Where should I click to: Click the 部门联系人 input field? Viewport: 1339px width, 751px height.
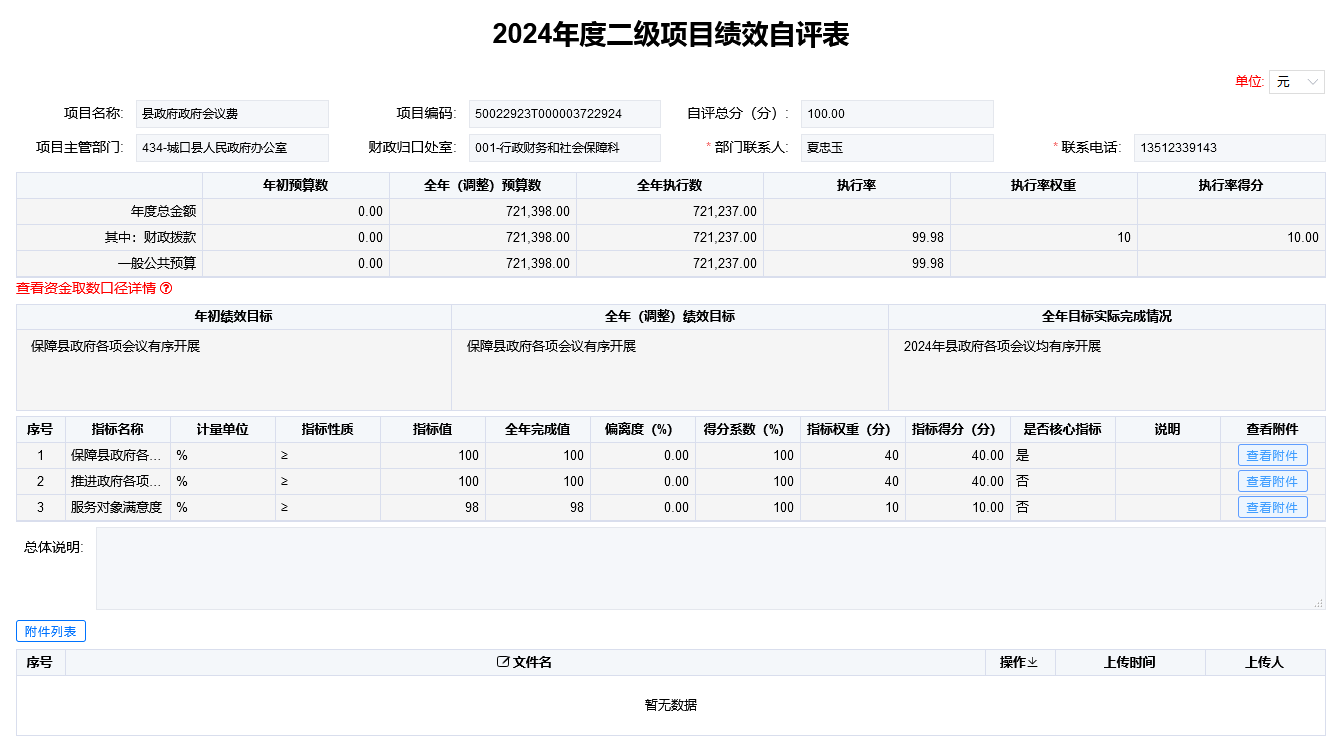pos(896,148)
